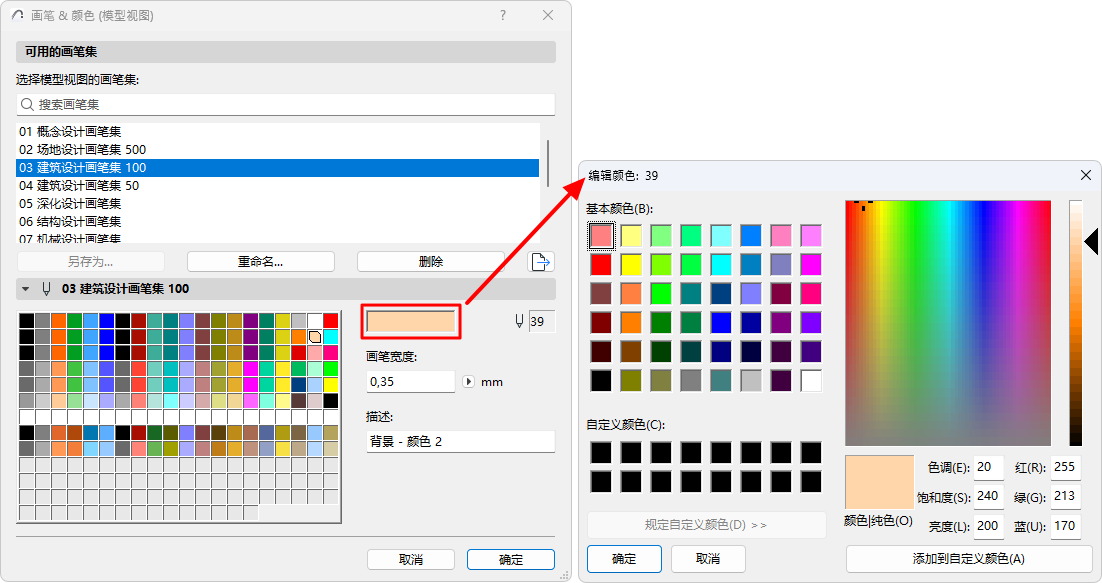This screenshot has width=1102, height=583.
Task: Open the mm unit flyout arrow
Action: [471, 380]
